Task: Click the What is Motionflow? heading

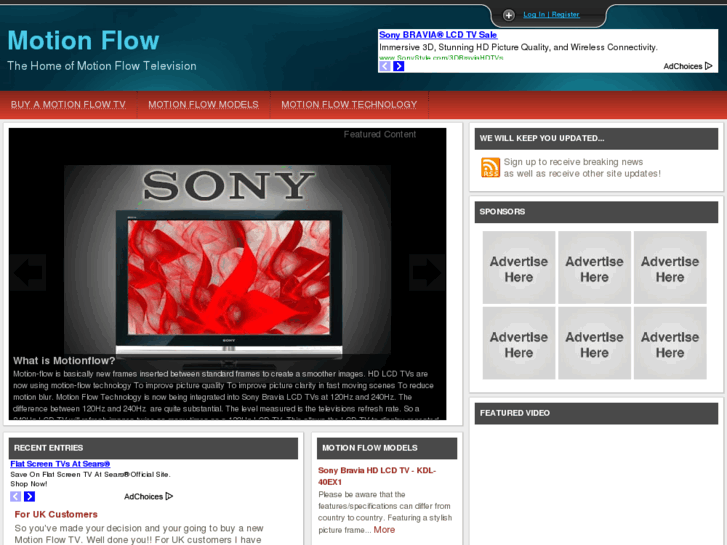Action: (64, 360)
